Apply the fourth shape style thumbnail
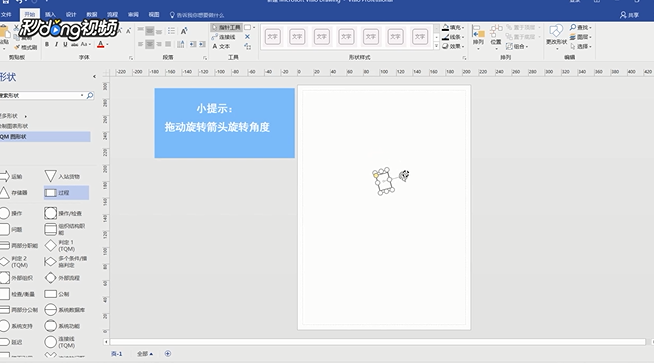This screenshot has height=363, width=654. click(346, 37)
